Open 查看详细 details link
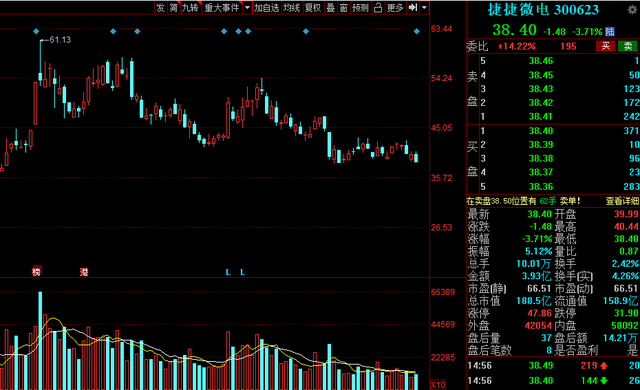Screen dimensions: 640x390 [622, 201]
